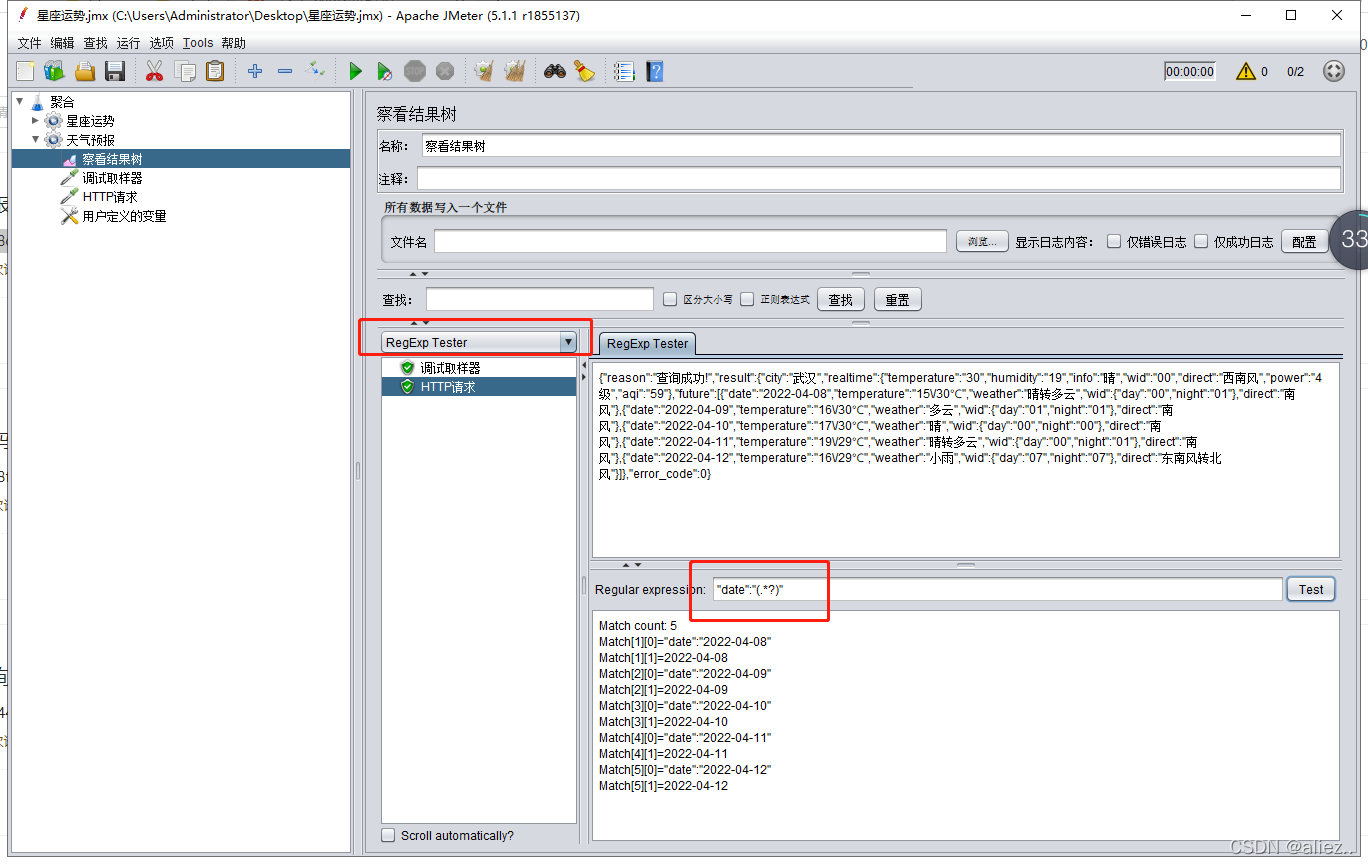This screenshot has height=864, width=1368.
Task: Select the 天气预报 thread group
Action: pyautogui.click(x=90, y=140)
